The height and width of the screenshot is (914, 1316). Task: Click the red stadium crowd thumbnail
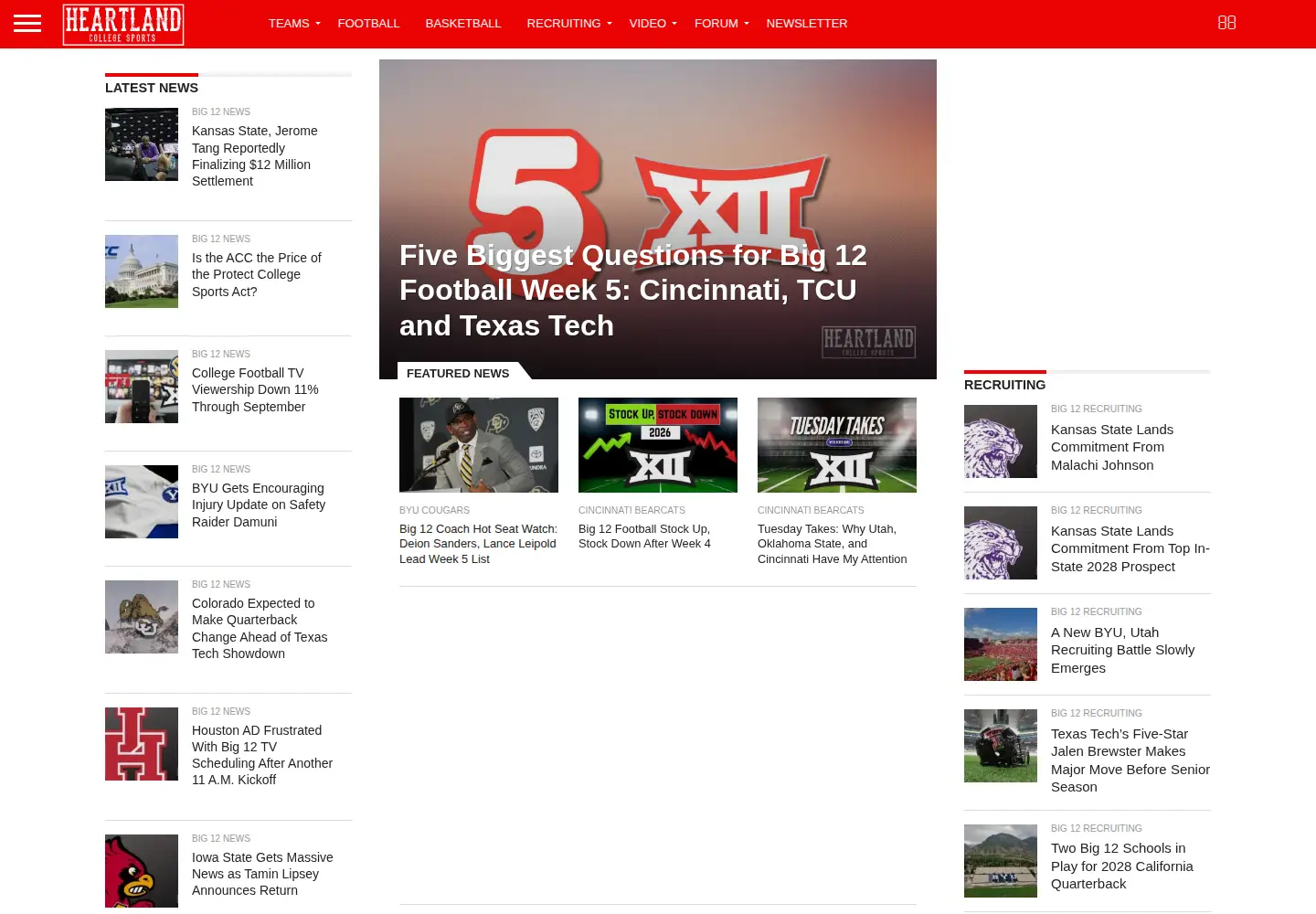pos(1001,644)
